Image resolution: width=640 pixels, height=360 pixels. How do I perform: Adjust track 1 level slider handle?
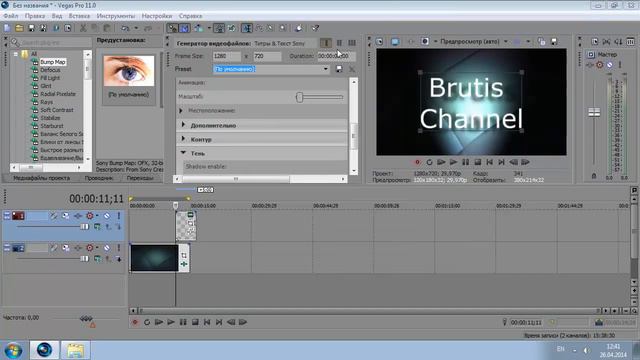(84, 227)
